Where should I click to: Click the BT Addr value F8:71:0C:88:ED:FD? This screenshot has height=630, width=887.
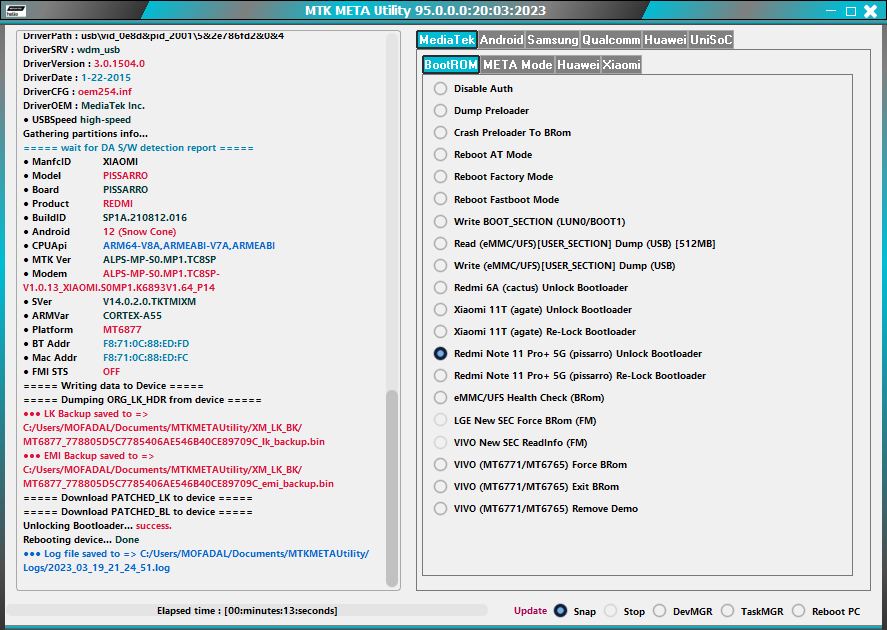point(146,344)
